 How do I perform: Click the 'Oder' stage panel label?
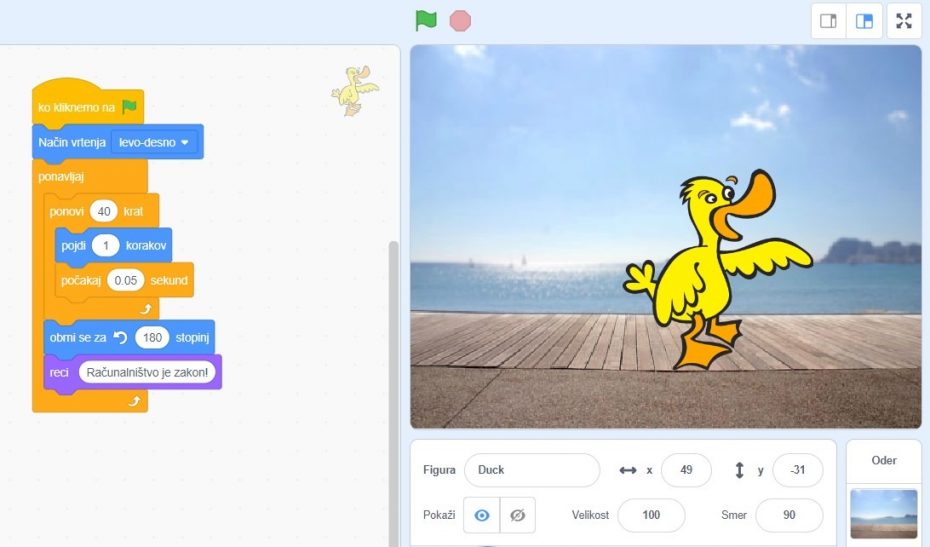tap(884, 460)
